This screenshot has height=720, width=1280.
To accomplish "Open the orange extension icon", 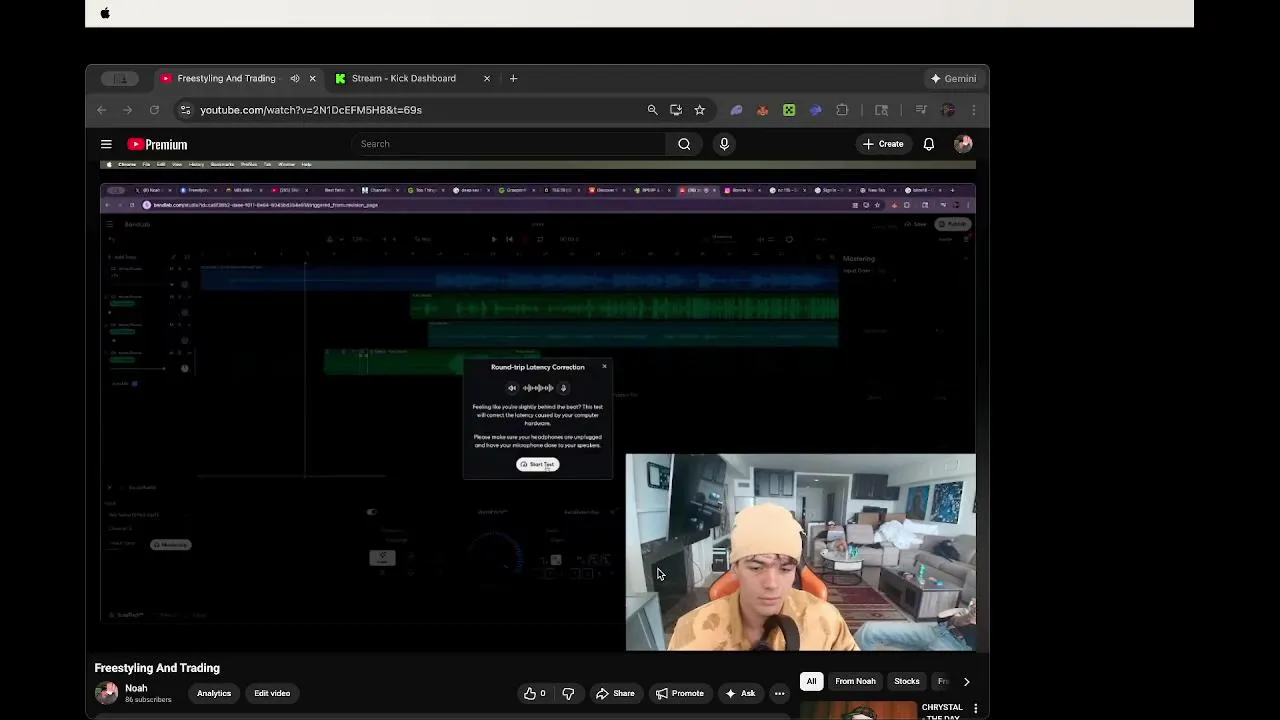I will coord(762,110).
